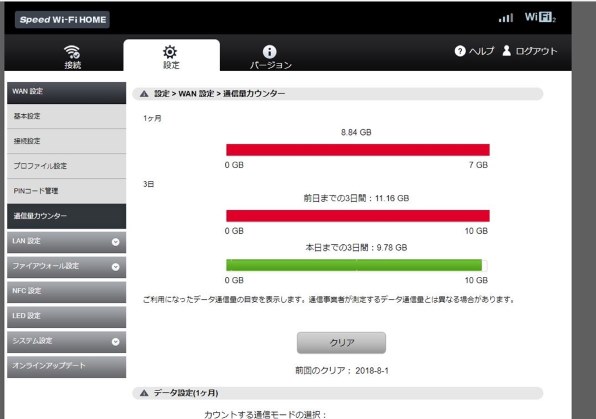Open the NFC 設定 section
The width and height of the screenshot is (596, 419).
click(67, 292)
